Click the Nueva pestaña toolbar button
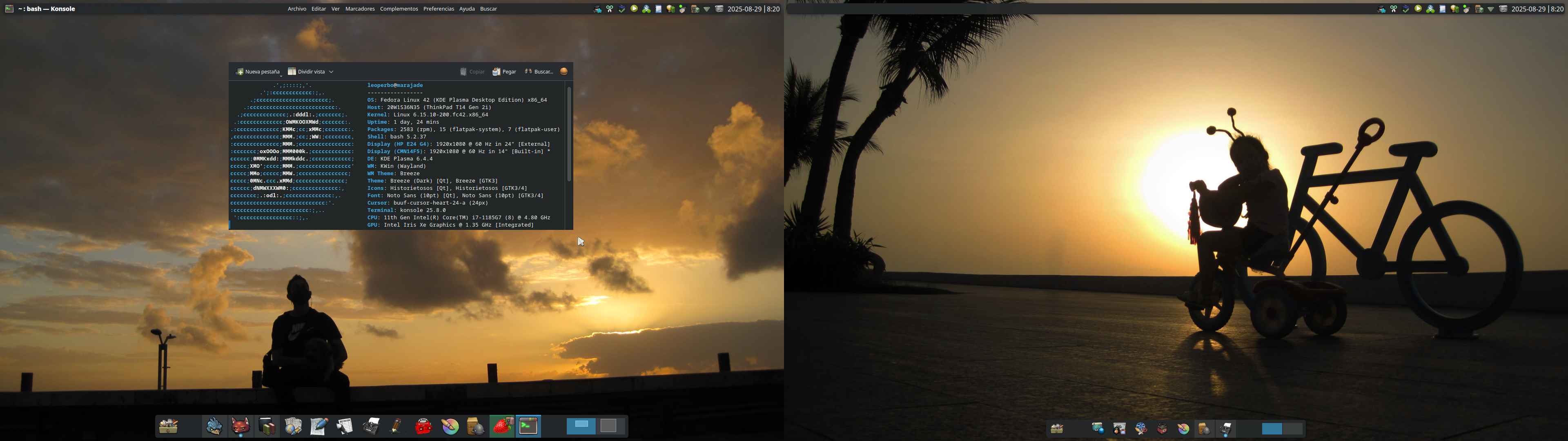Image resolution: width=1568 pixels, height=441 pixels. click(x=258, y=72)
